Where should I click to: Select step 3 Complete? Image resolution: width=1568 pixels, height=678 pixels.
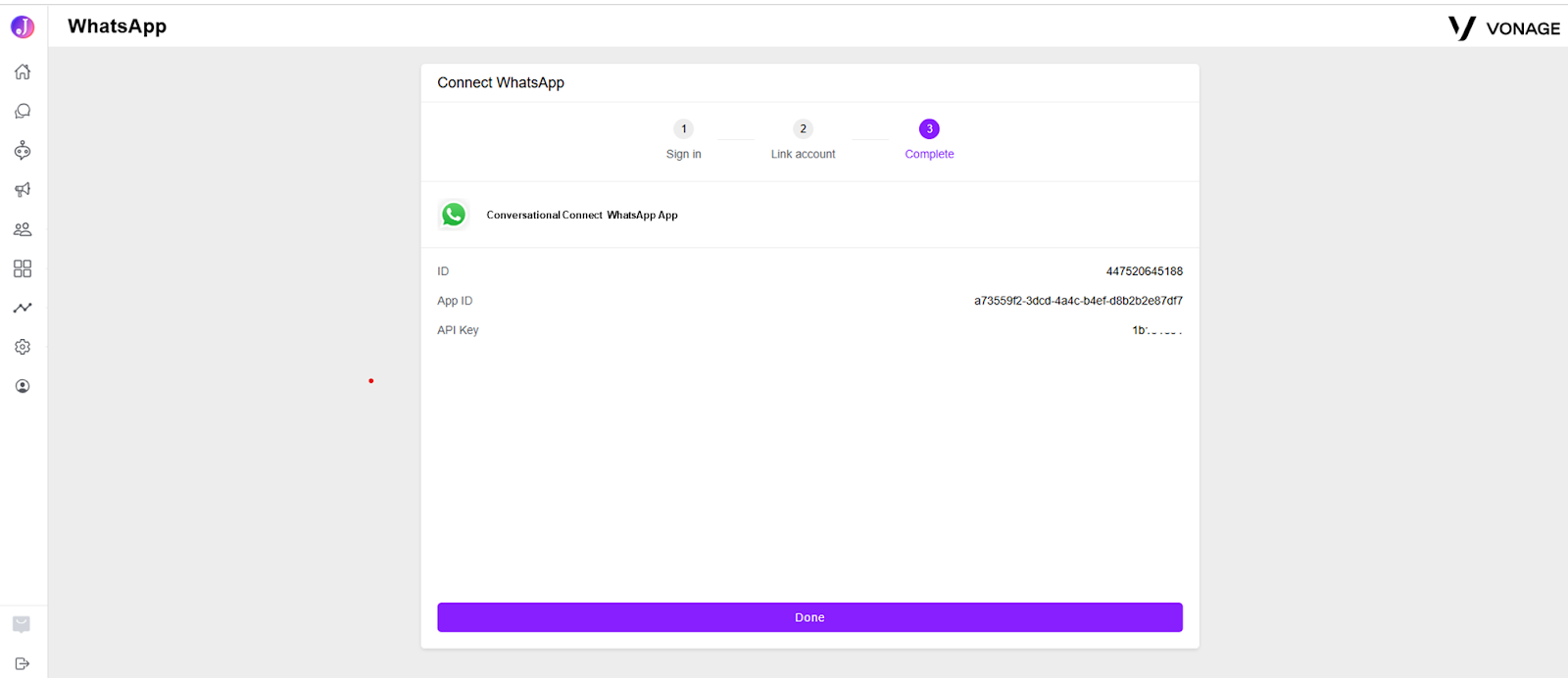929,139
